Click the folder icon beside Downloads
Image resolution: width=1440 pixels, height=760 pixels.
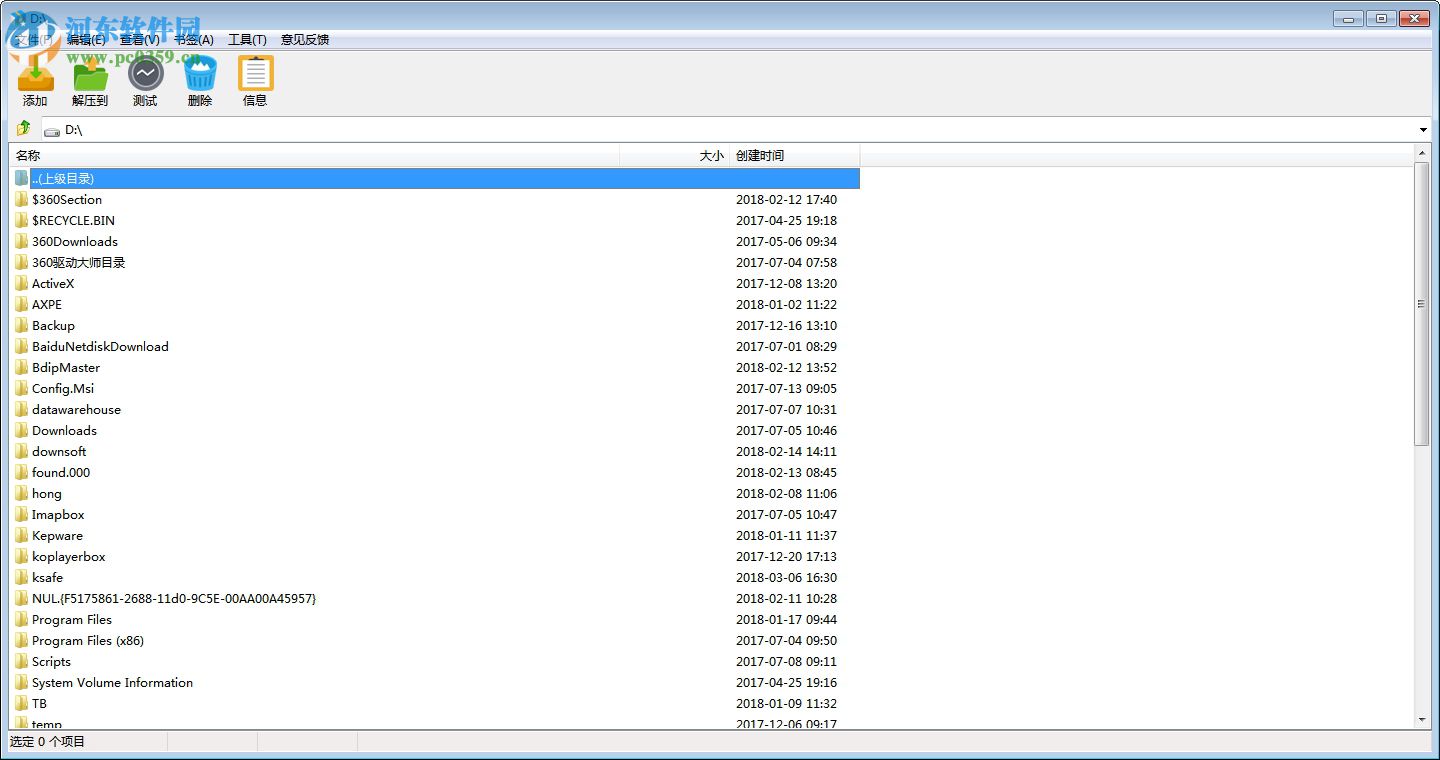click(22, 430)
